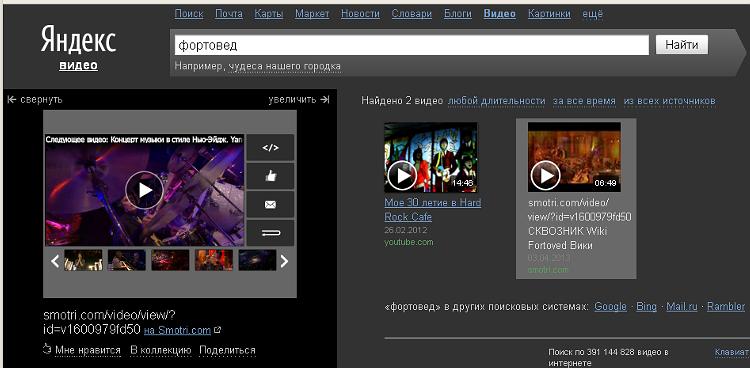Click the search field containing фортовед
Screen dimensions: 750x368
pyautogui.click(x=411, y=45)
